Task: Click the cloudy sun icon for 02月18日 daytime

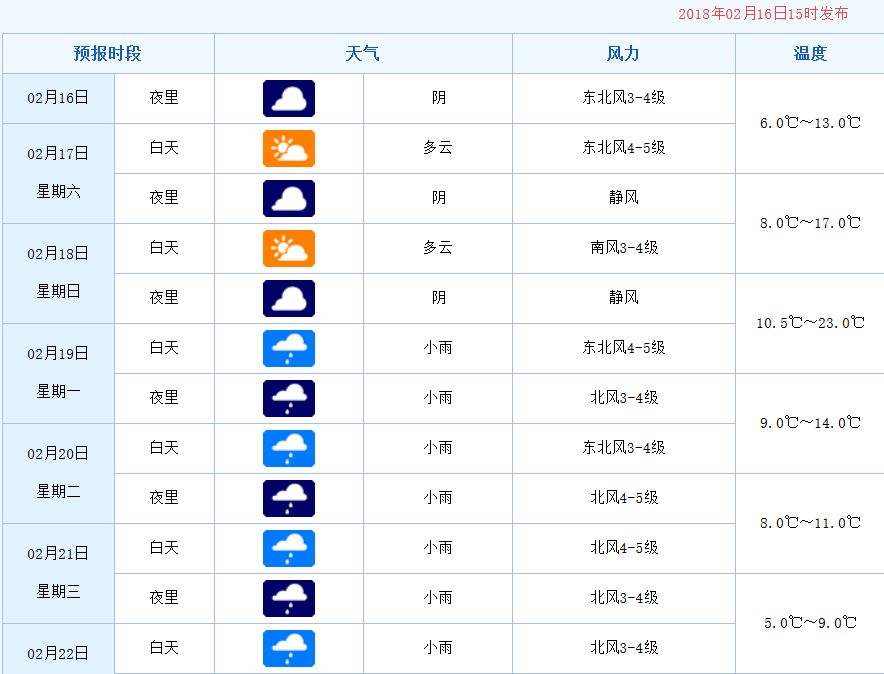Action: coord(289,249)
